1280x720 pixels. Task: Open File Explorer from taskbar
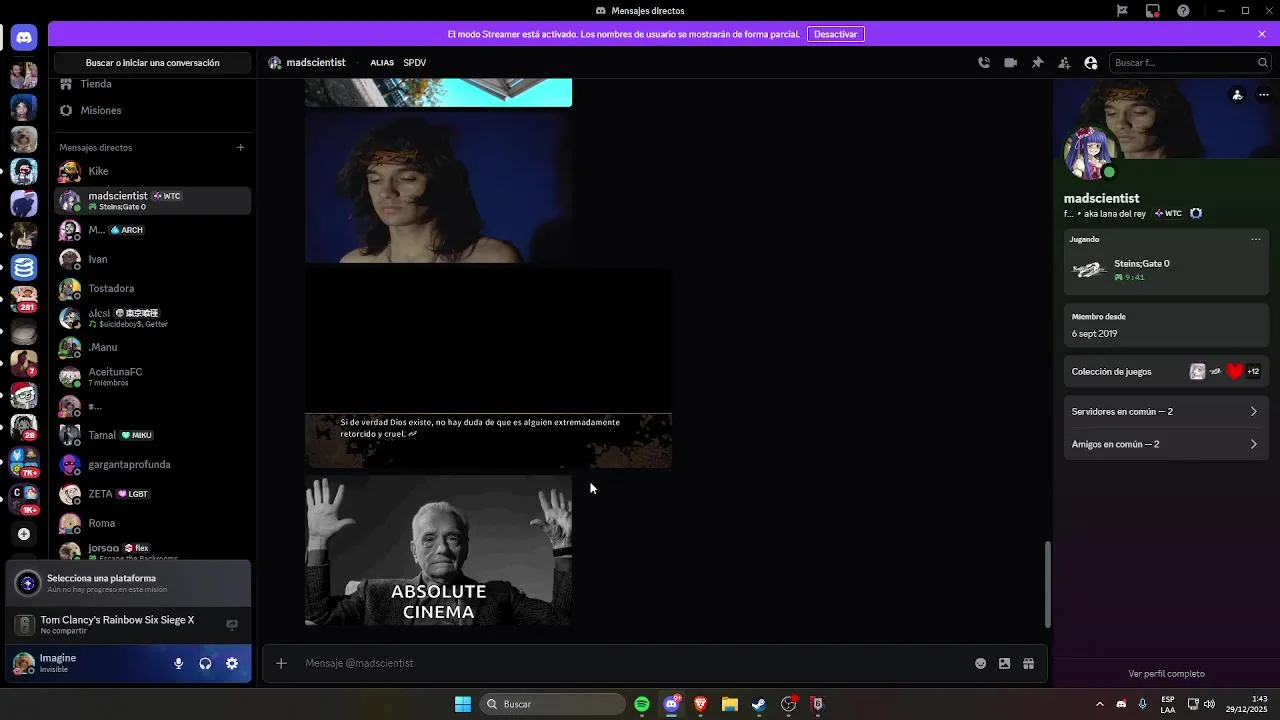(730, 704)
